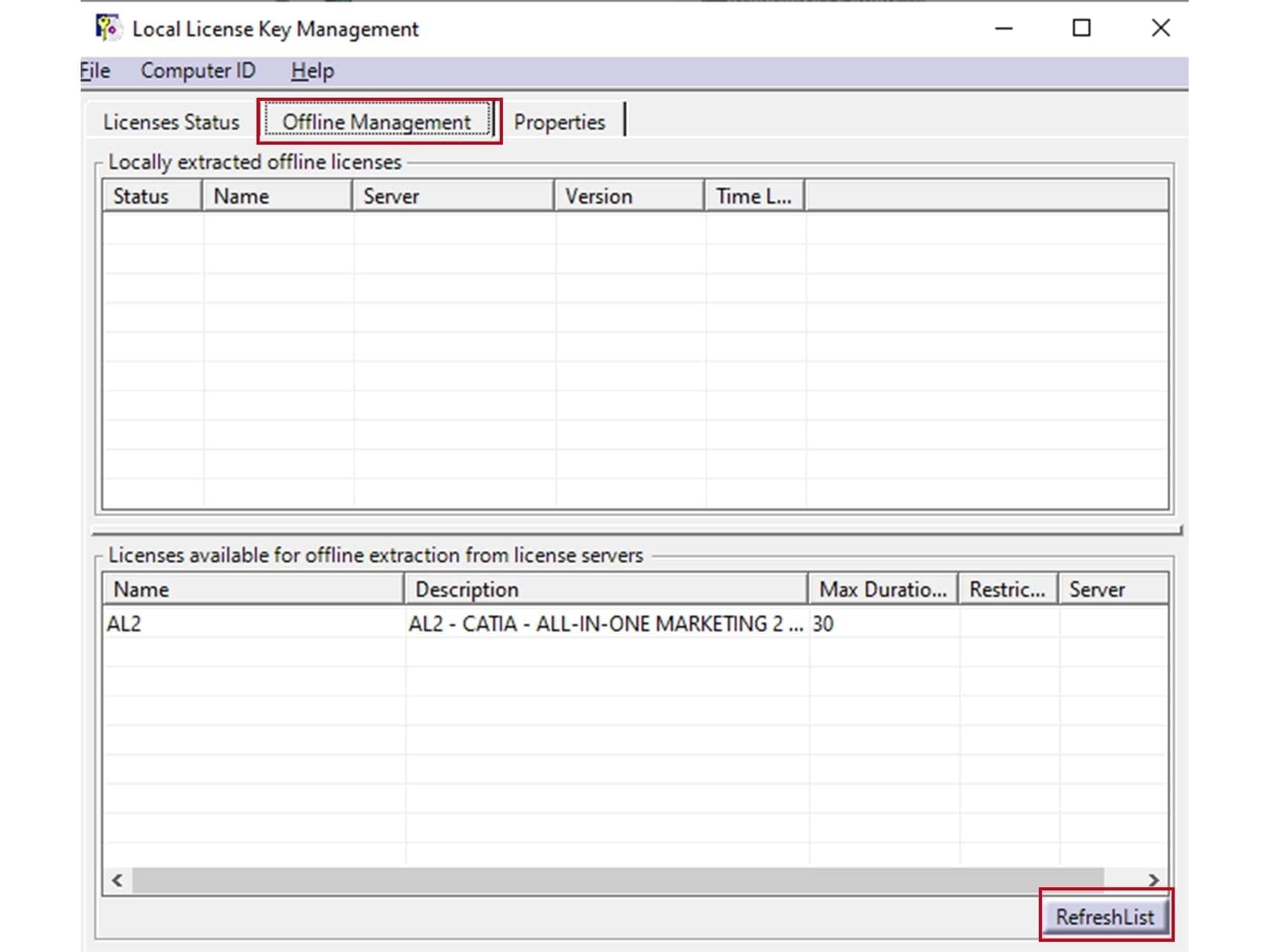Open the Computer ID menu

(x=198, y=70)
